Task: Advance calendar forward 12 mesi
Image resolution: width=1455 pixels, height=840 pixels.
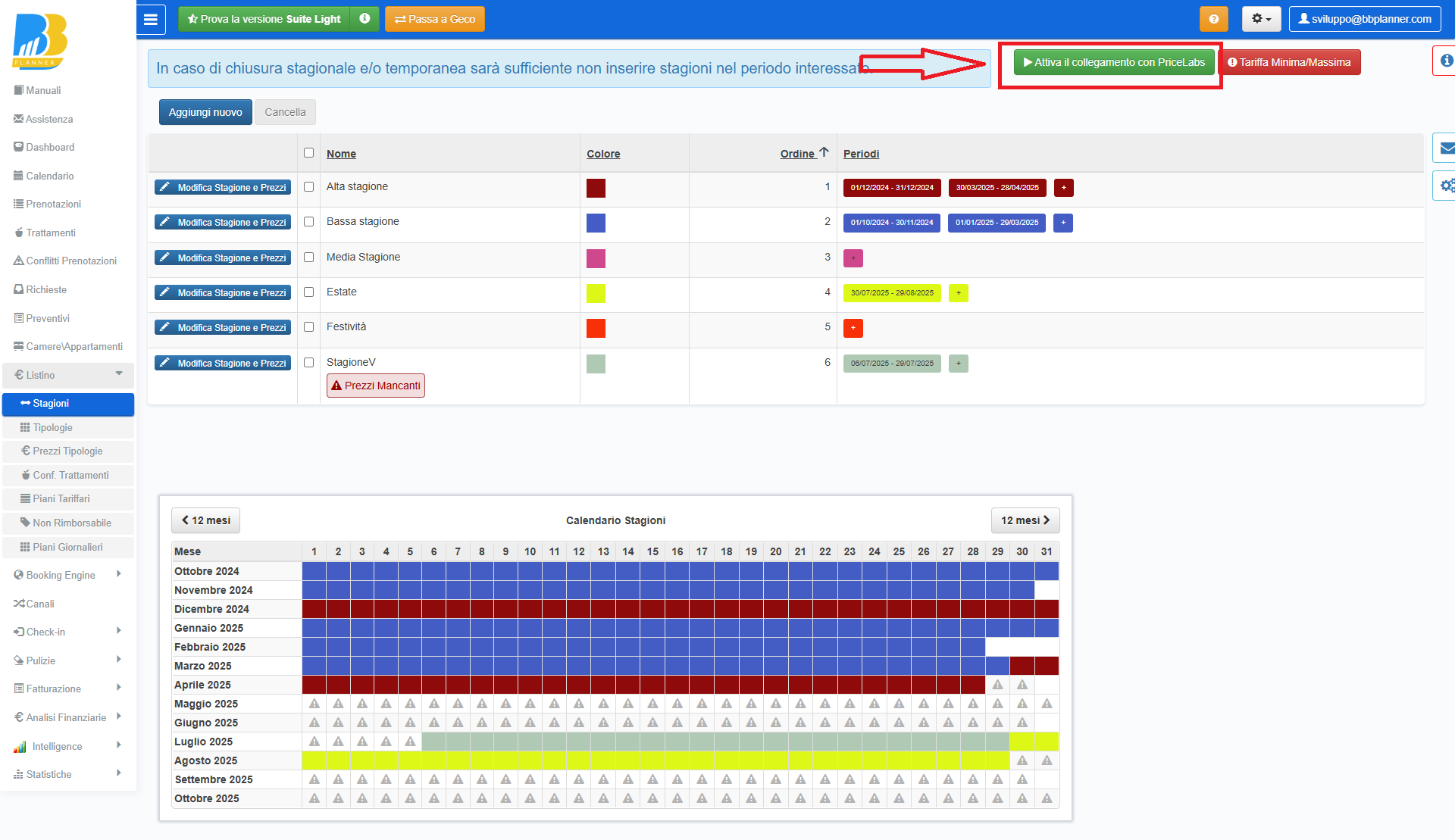Action: point(1025,520)
